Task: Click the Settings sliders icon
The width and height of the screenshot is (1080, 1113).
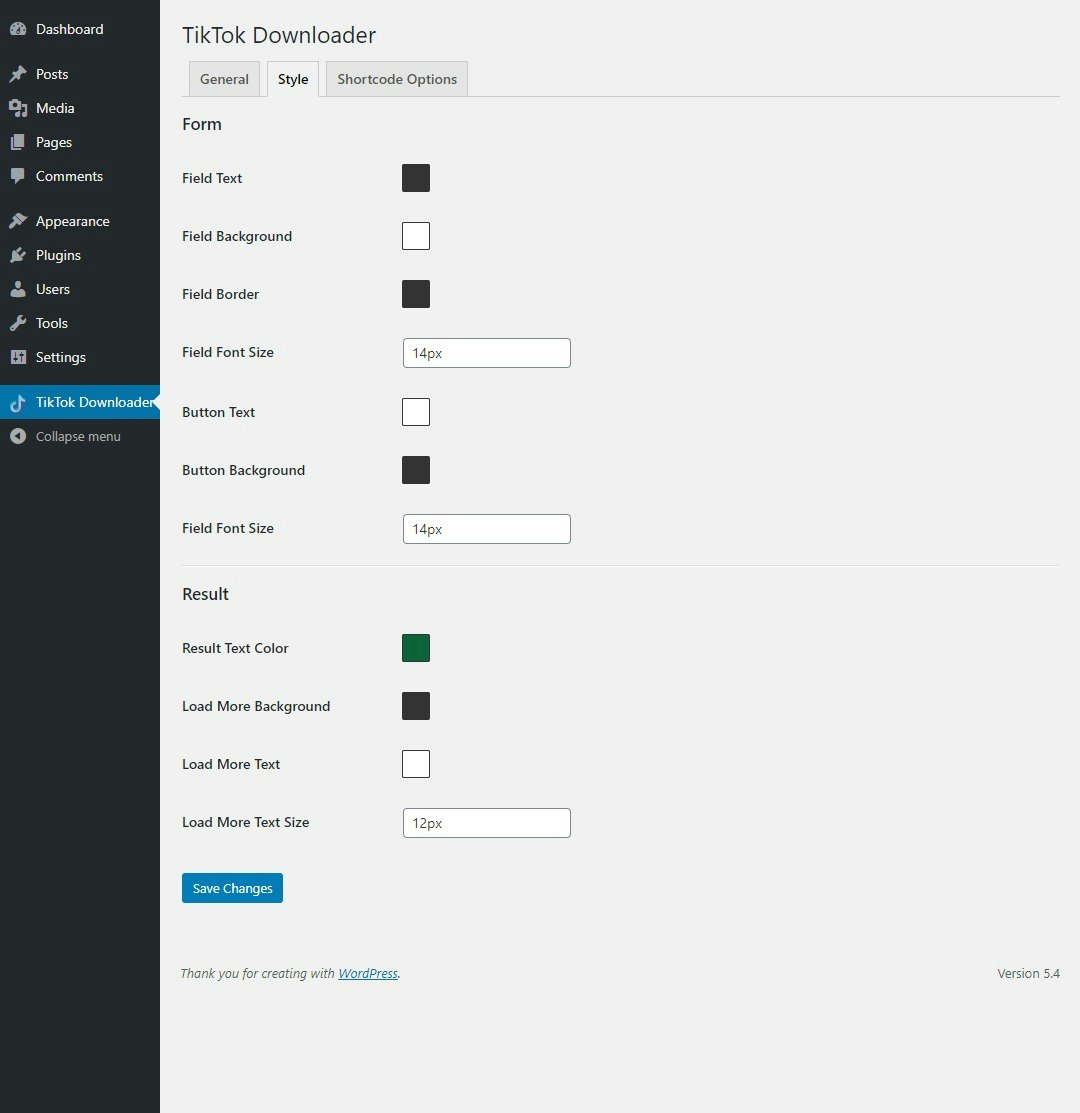Action: 18,357
